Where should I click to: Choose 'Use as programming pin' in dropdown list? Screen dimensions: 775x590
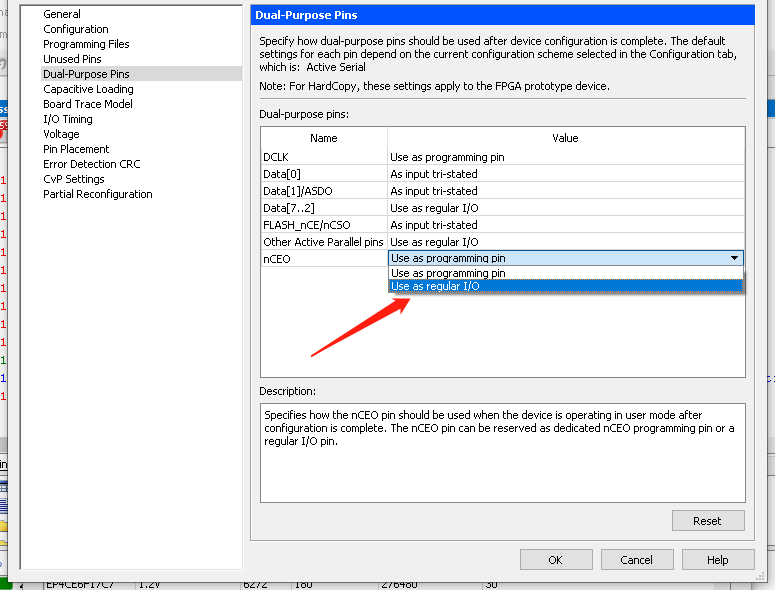coord(565,273)
